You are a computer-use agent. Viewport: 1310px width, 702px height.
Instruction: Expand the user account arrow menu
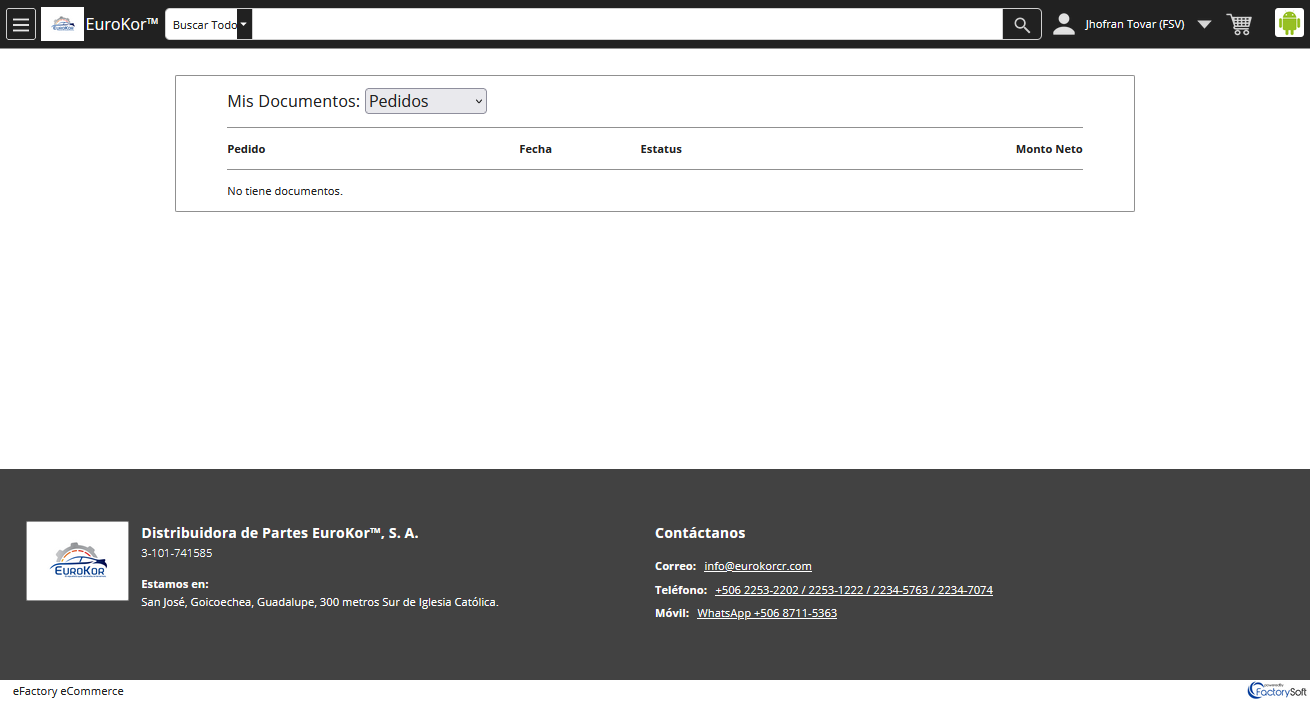click(x=1204, y=24)
